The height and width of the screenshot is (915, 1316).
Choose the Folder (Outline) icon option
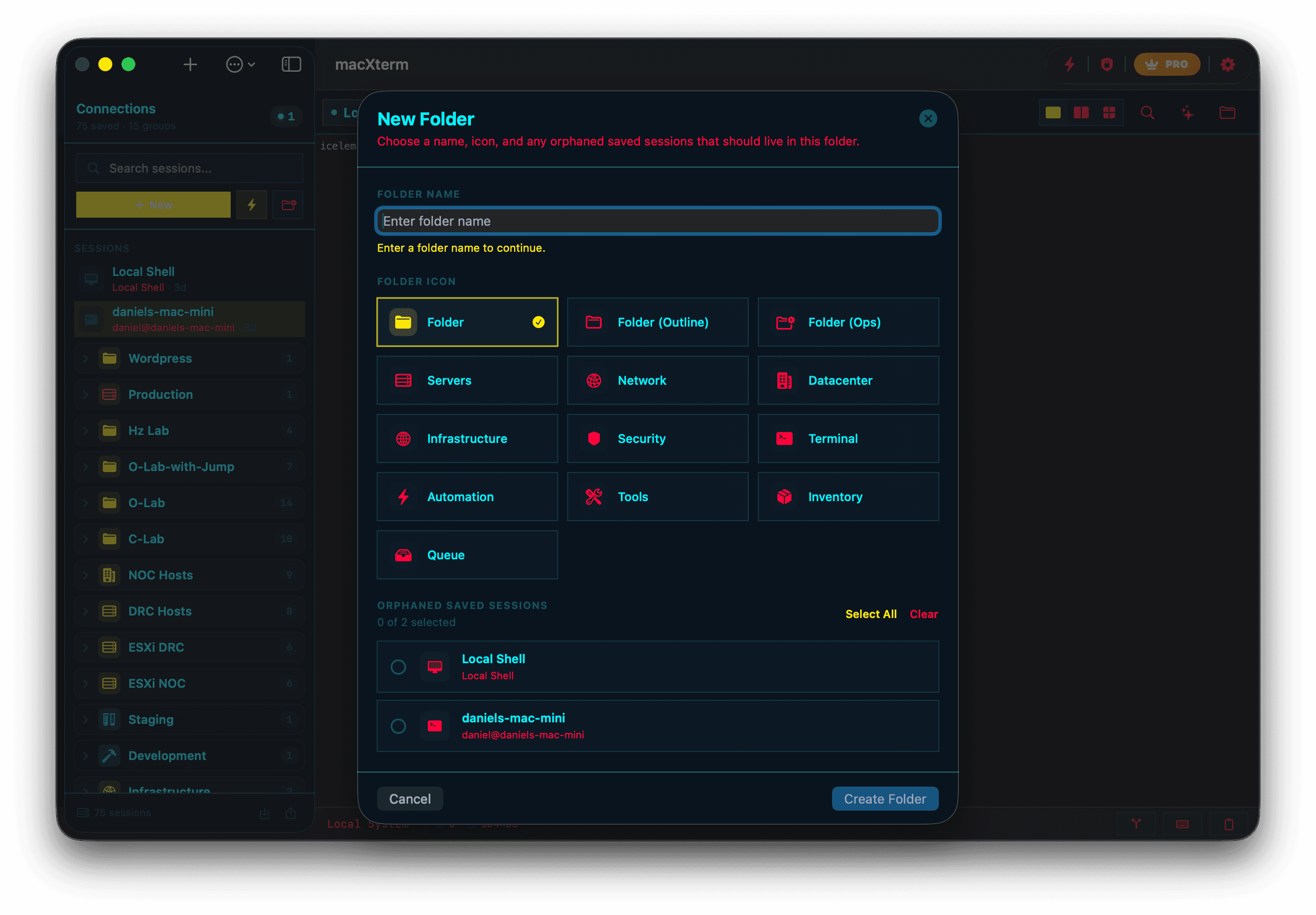point(657,322)
